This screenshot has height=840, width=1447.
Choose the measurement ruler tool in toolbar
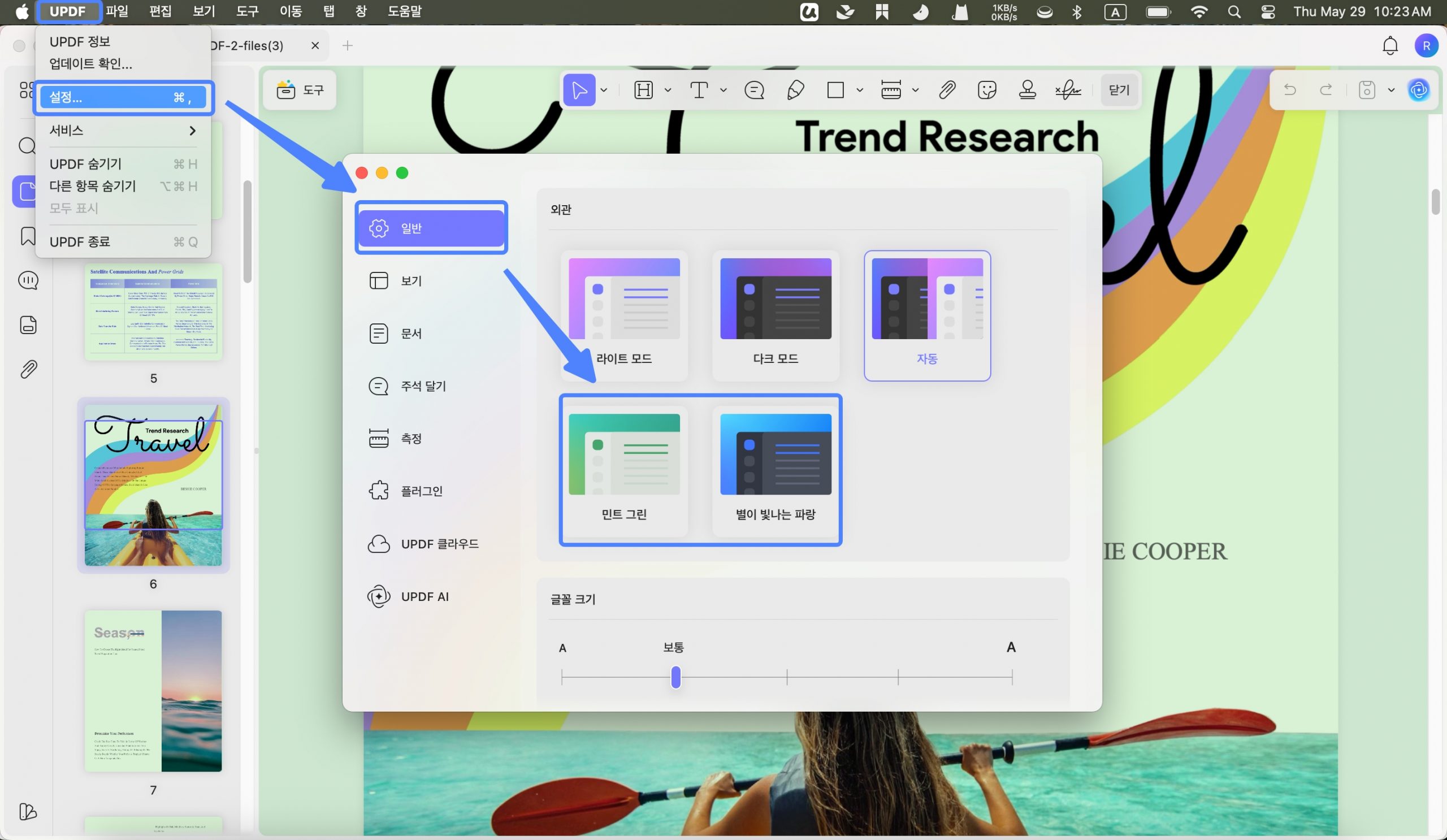click(891, 90)
